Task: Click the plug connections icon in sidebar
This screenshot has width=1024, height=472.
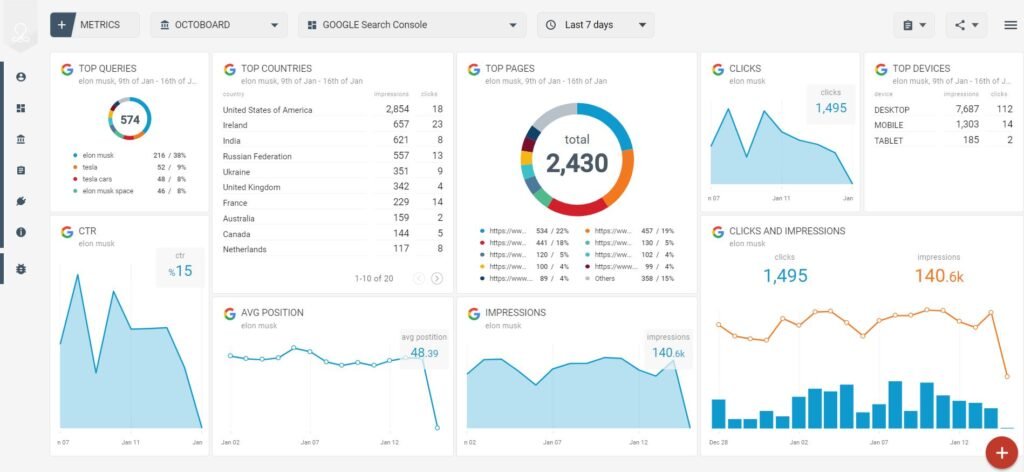Action: (x=21, y=201)
